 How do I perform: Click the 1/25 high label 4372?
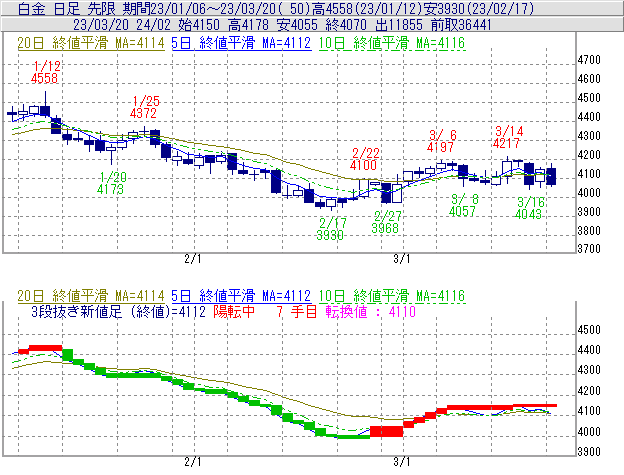coord(143,113)
